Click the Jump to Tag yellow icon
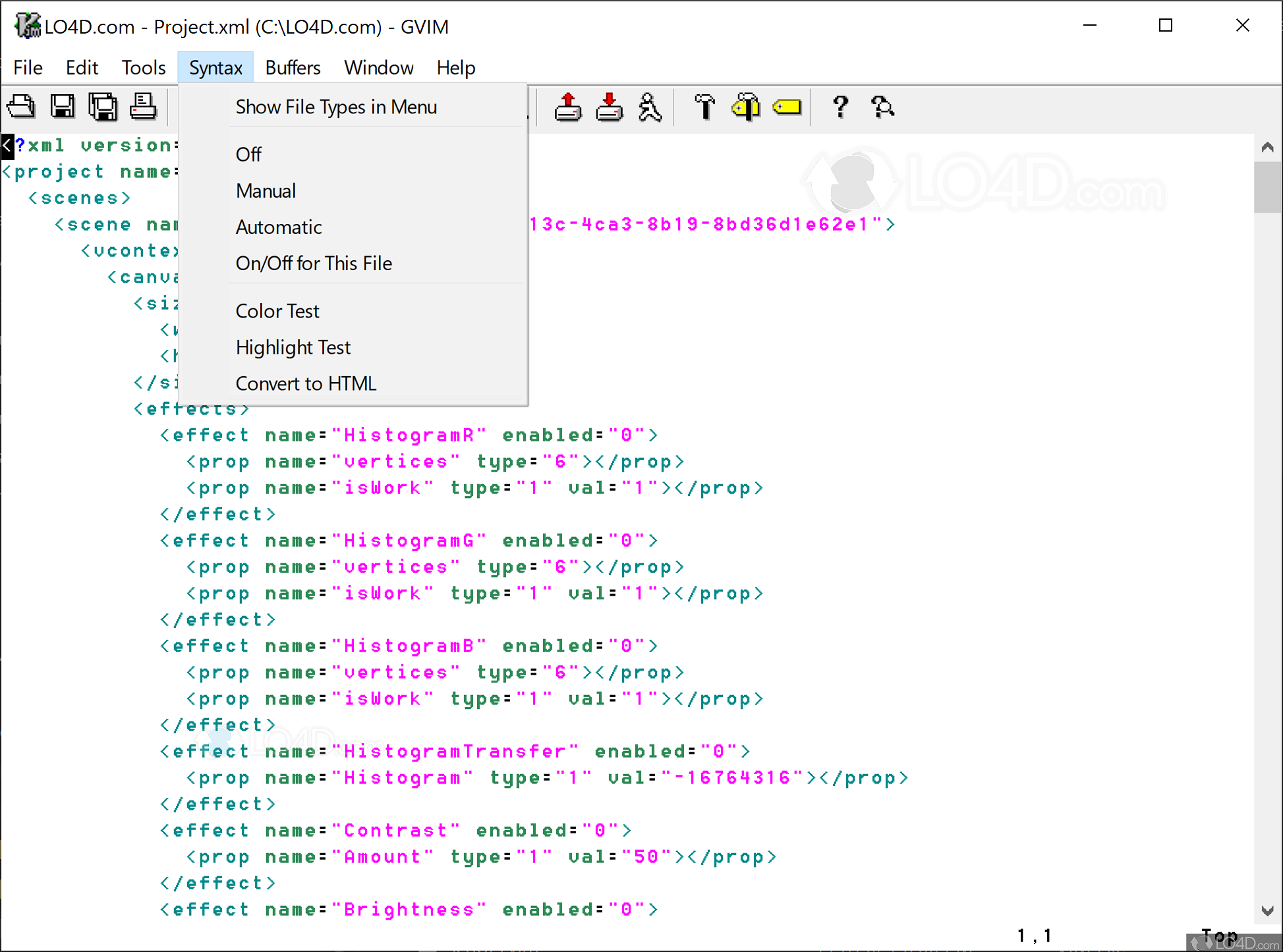 click(787, 107)
